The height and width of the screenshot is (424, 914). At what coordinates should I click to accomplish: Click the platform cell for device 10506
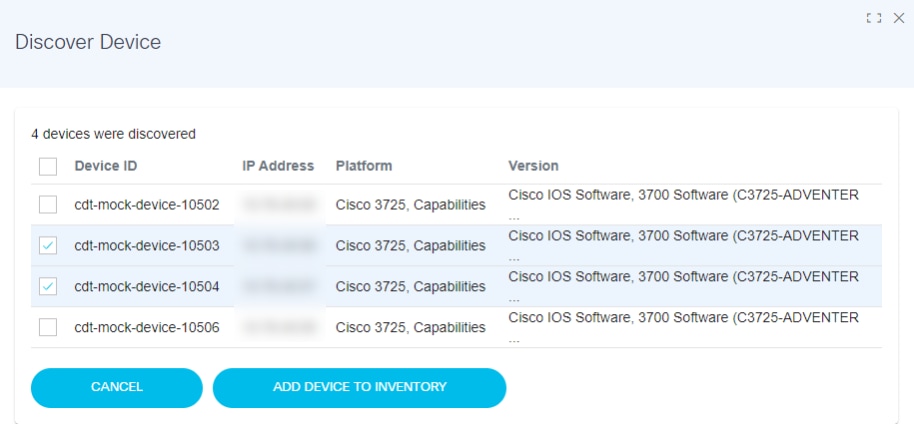(x=410, y=327)
